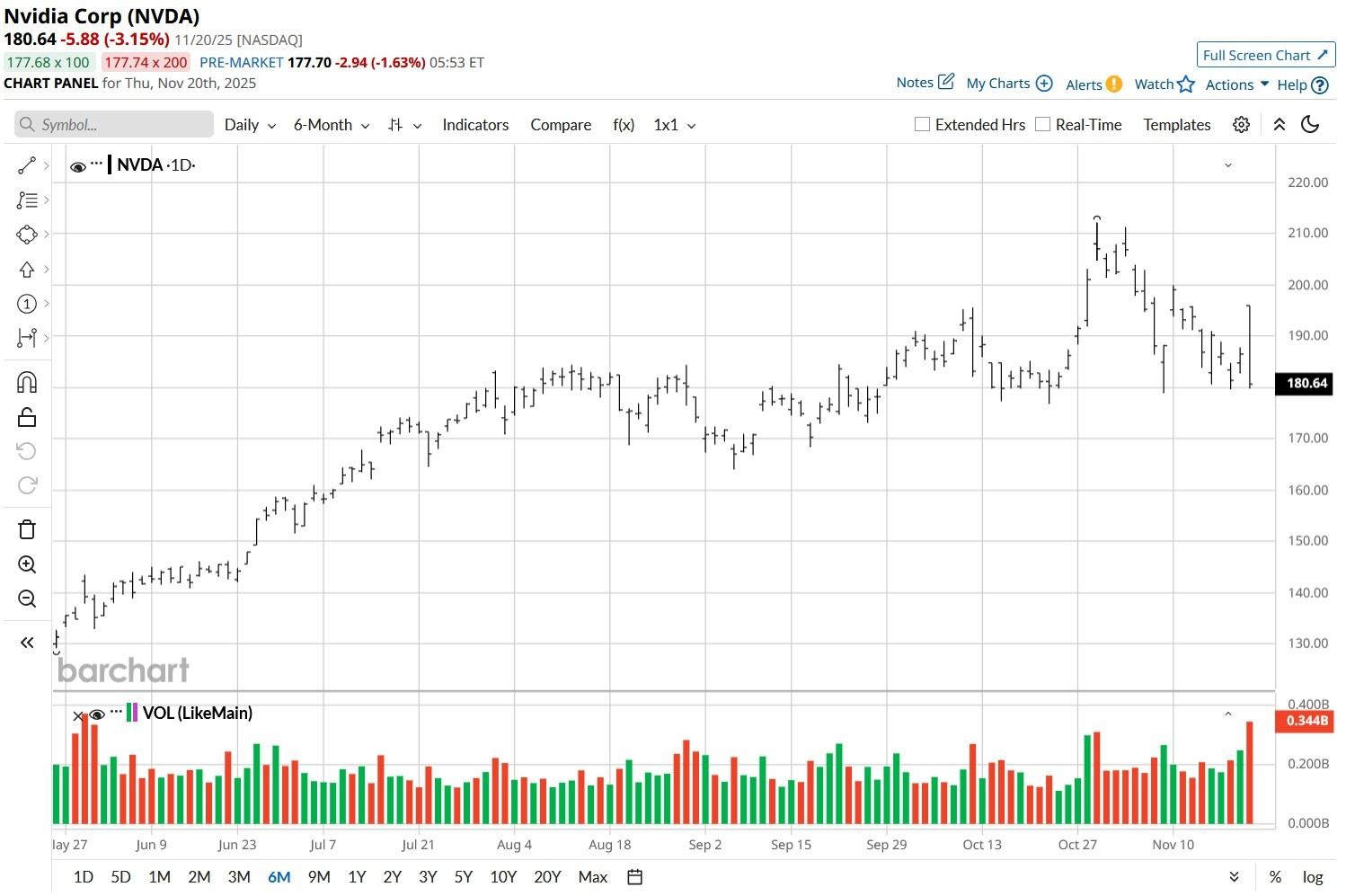Image resolution: width=1346 pixels, height=896 pixels.
Task: Open the Fibonacci and list tools
Action: pos(27,200)
